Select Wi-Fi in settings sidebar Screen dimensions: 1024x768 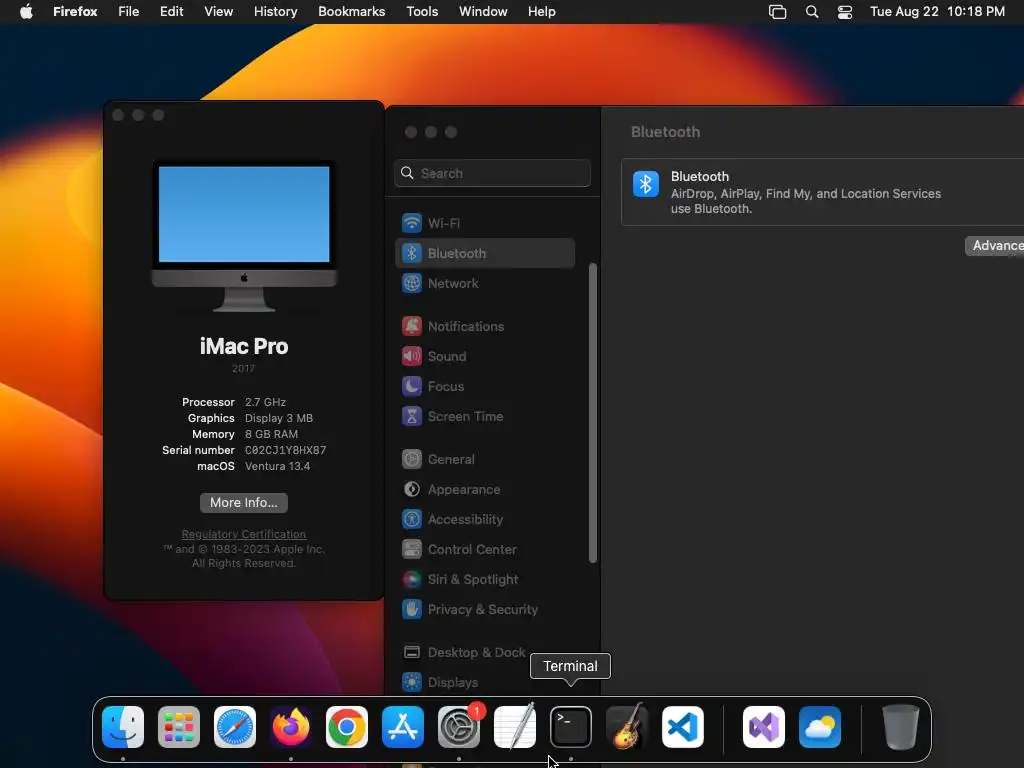[x=485, y=223]
